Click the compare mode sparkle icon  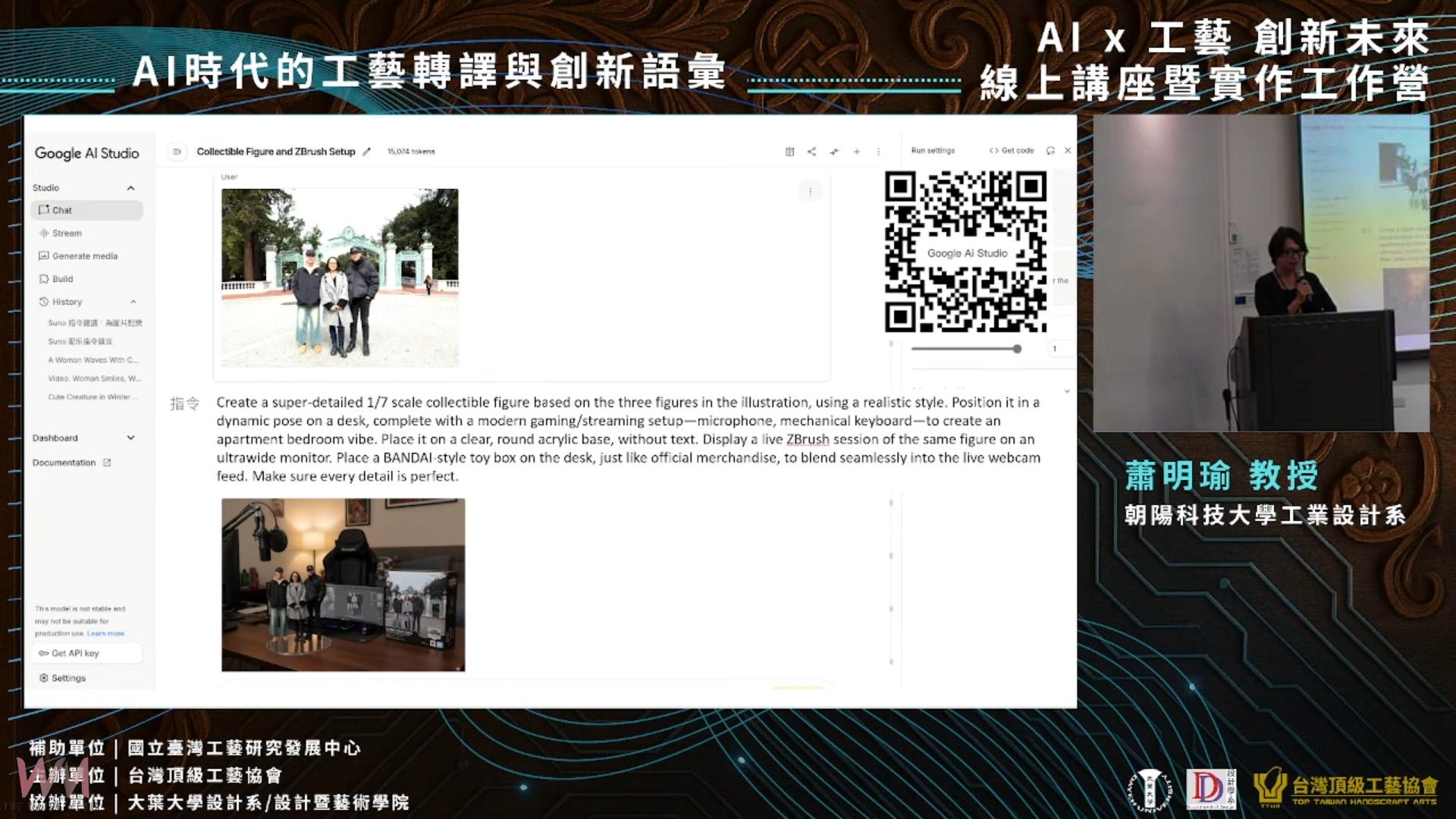(x=834, y=152)
